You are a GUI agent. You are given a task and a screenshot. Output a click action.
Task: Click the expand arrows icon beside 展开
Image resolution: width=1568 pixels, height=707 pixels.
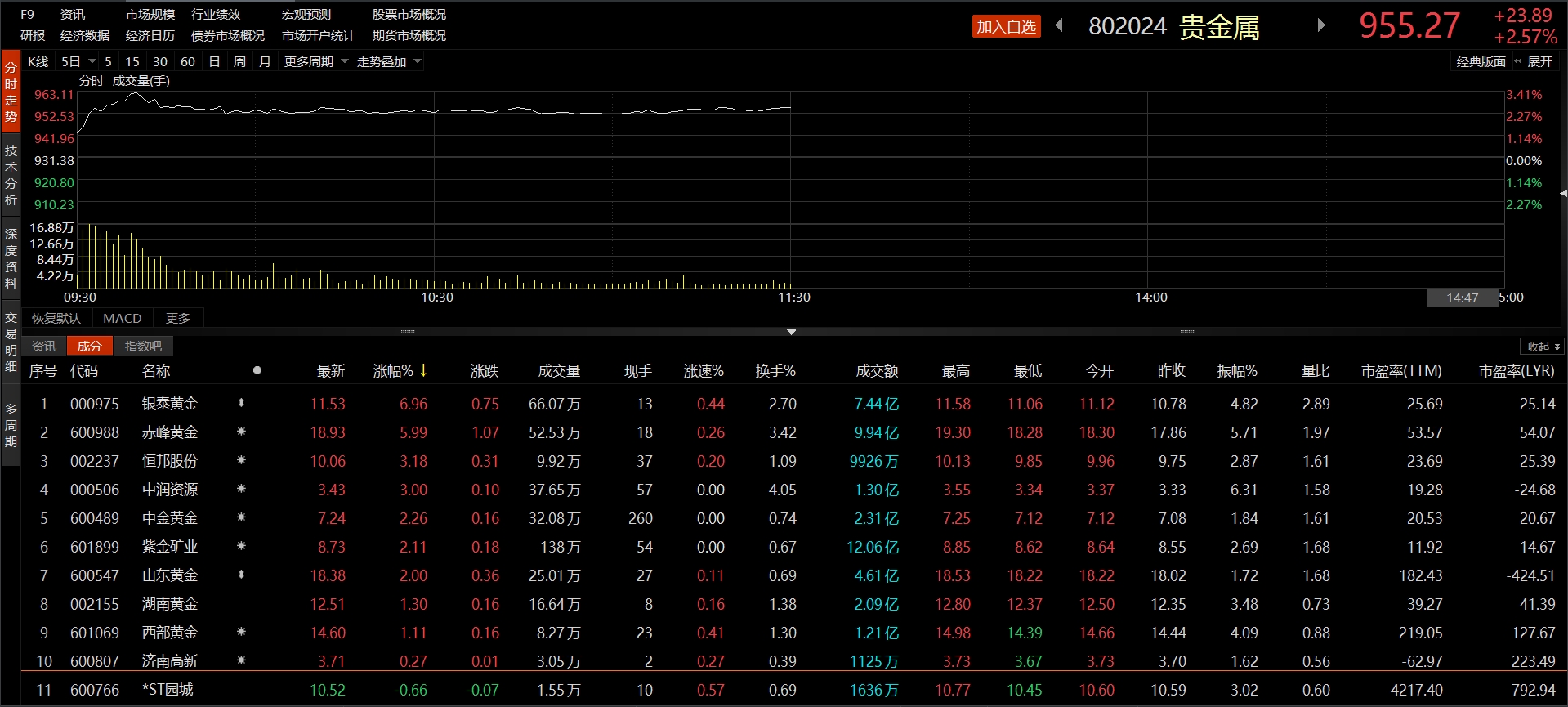[x=1517, y=62]
